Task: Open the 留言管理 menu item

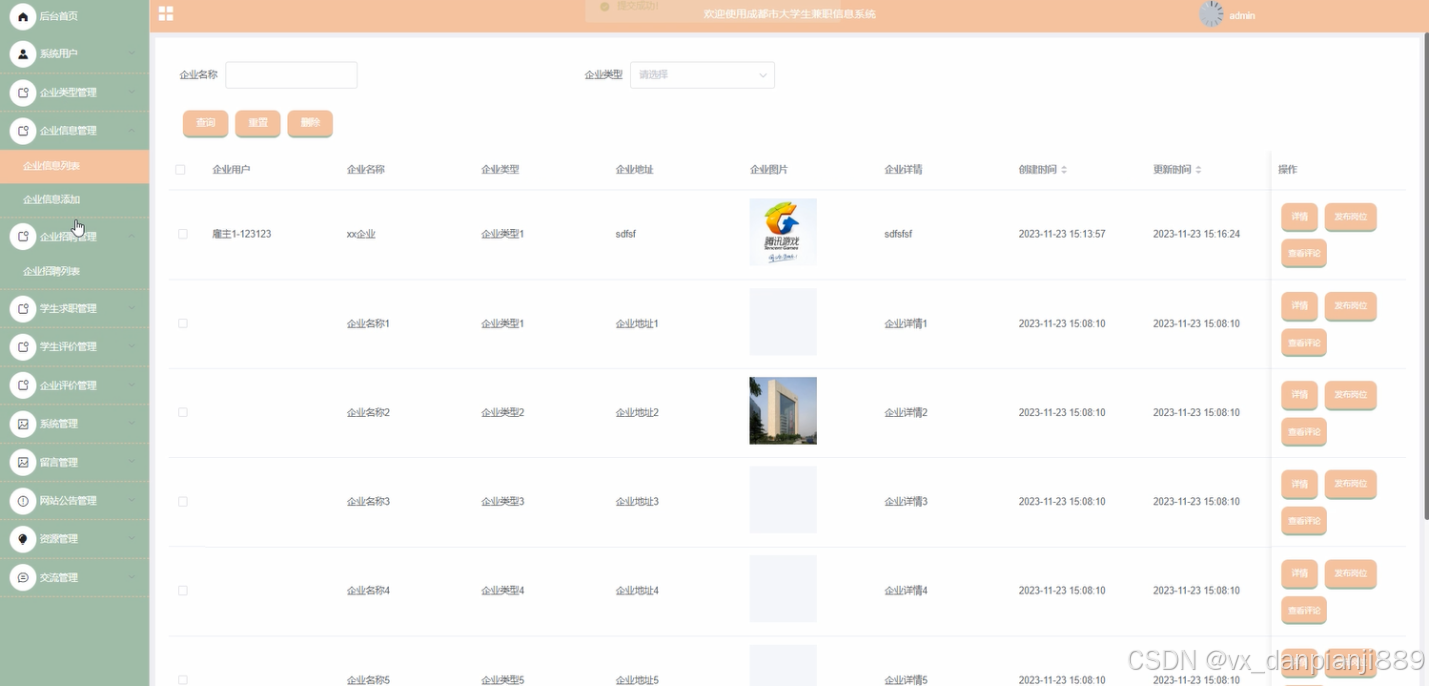Action: pyautogui.click(x=75, y=463)
